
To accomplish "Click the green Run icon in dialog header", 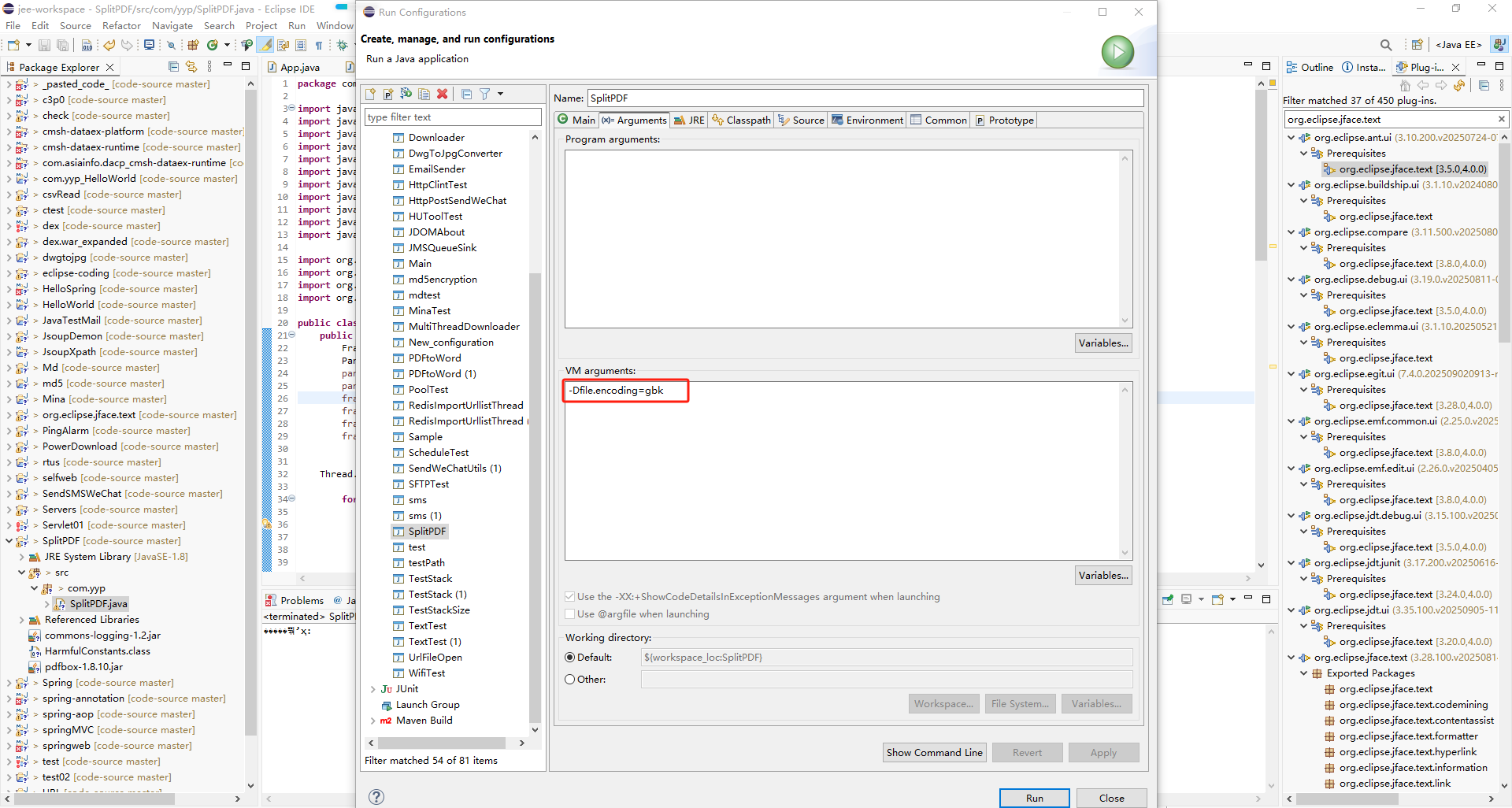I will pyautogui.click(x=1117, y=52).
